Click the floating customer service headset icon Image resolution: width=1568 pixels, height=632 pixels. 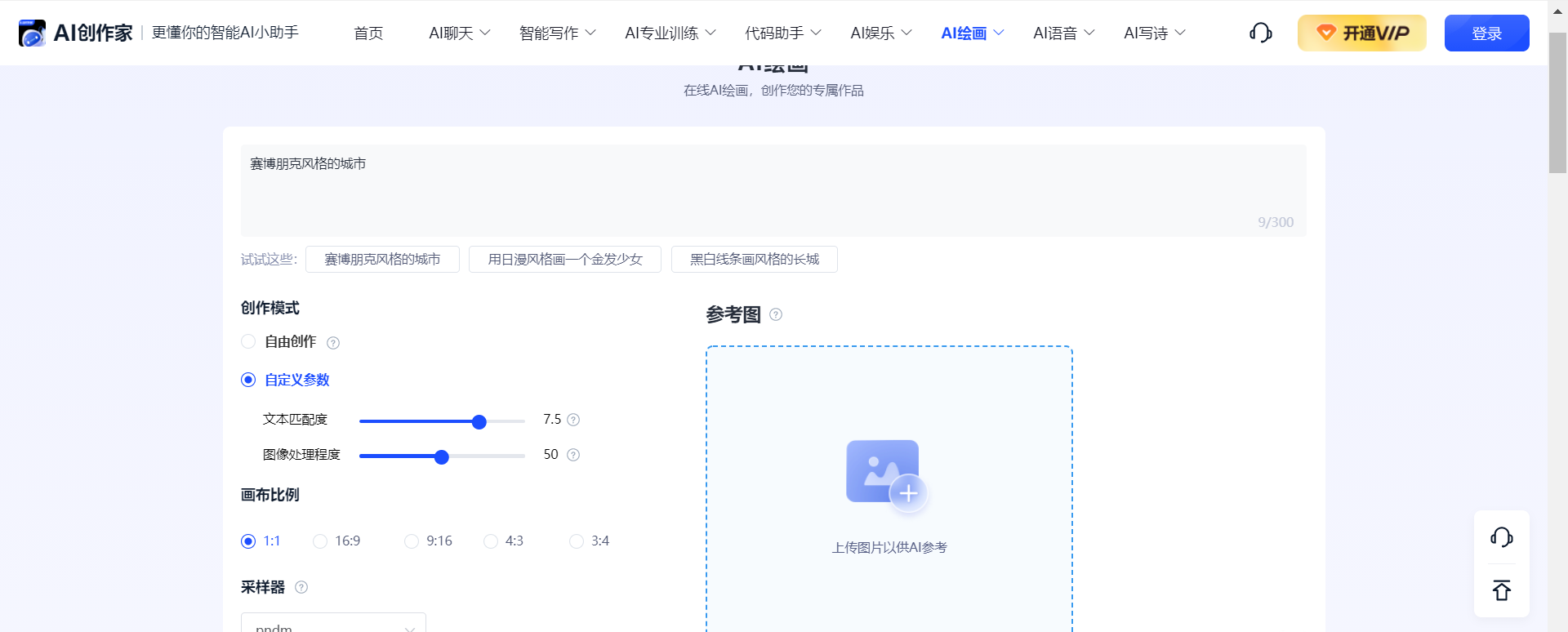(x=1501, y=537)
